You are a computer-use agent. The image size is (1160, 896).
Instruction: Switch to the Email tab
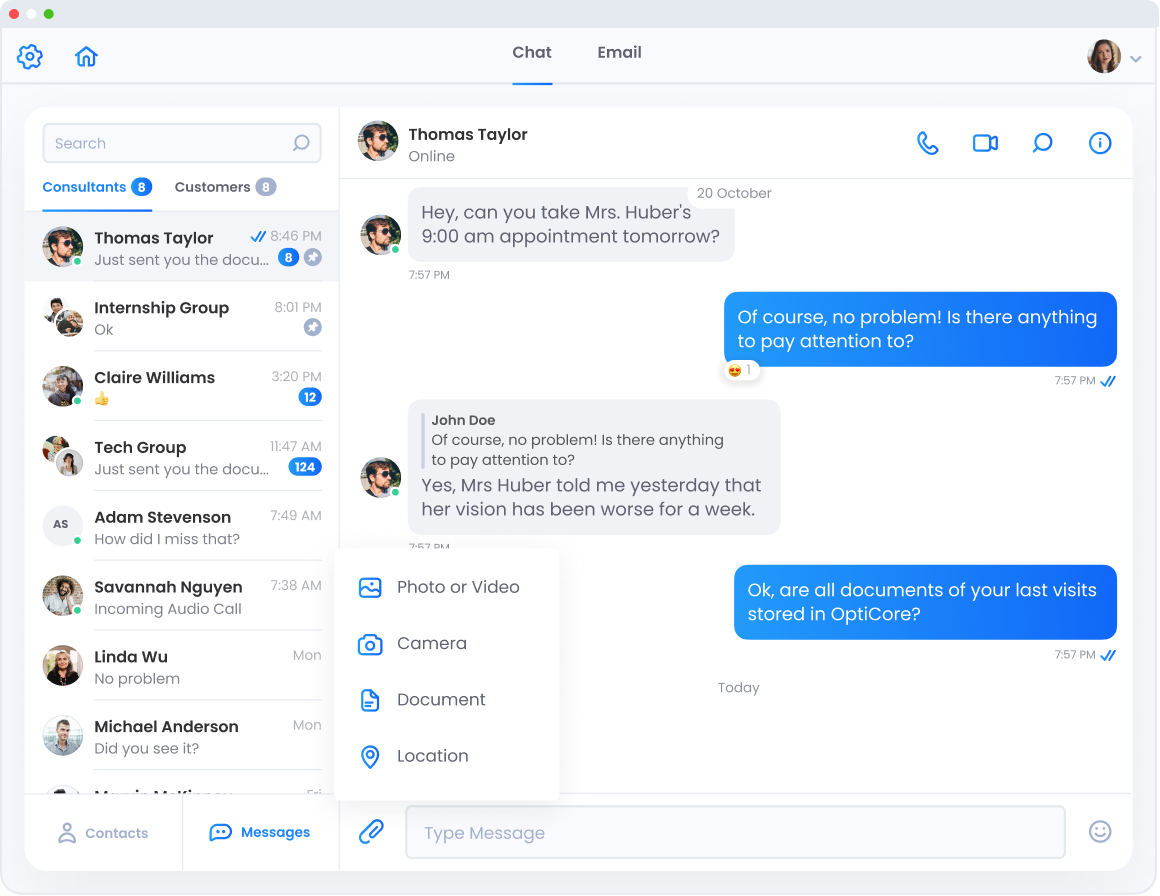[619, 52]
